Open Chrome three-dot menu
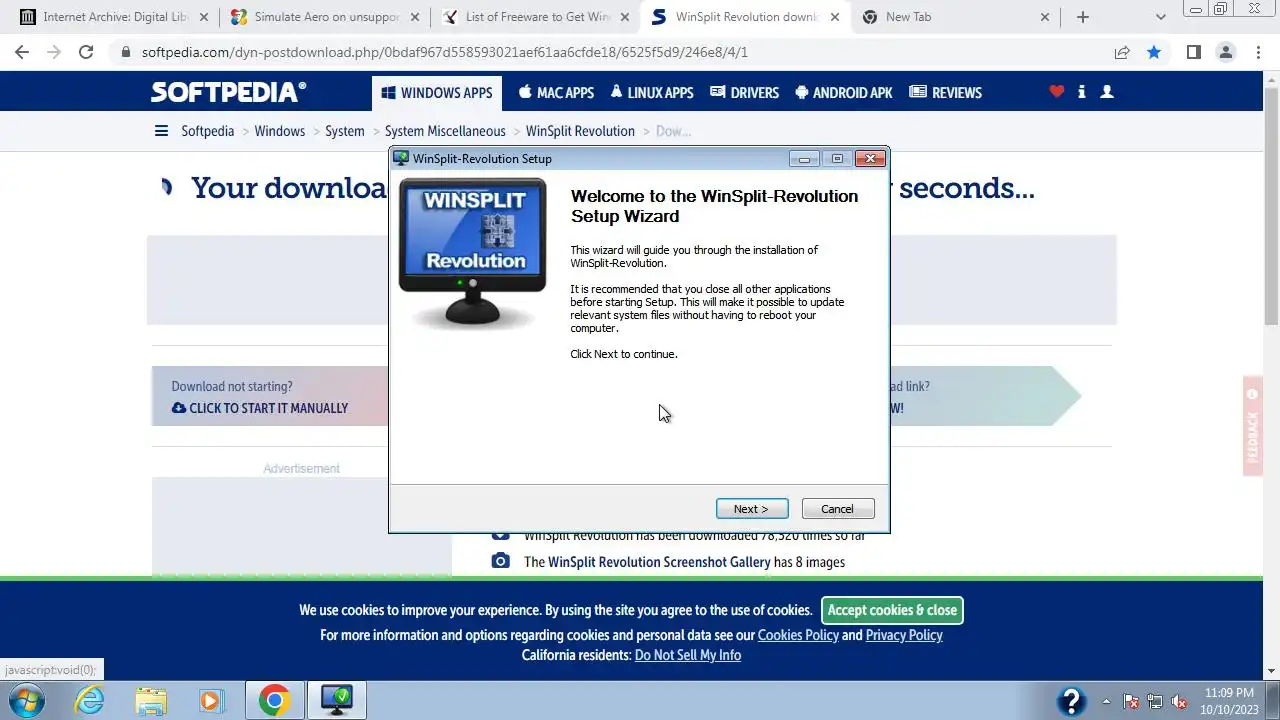 coord(1257,52)
